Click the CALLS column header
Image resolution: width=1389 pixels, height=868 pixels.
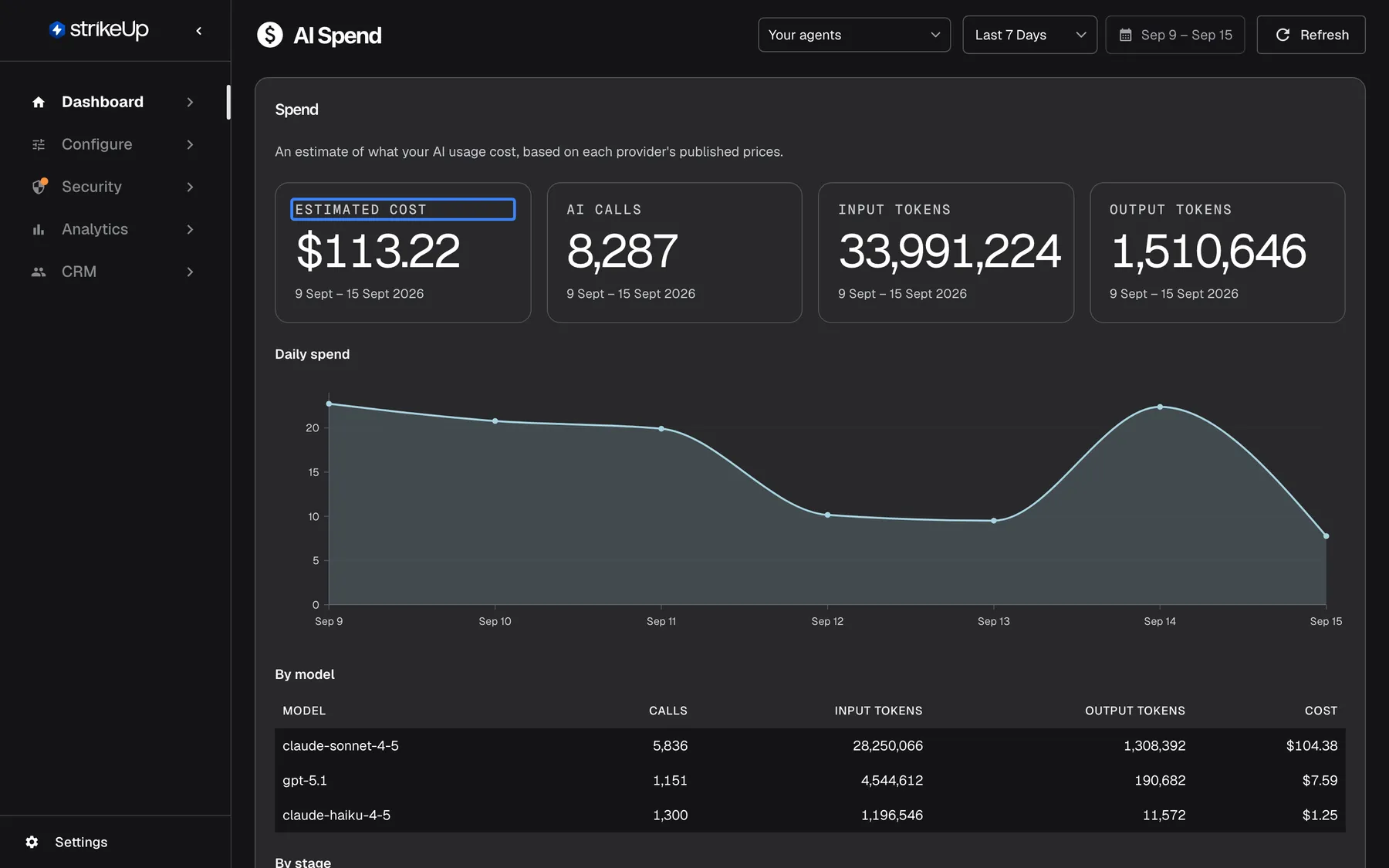667,711
